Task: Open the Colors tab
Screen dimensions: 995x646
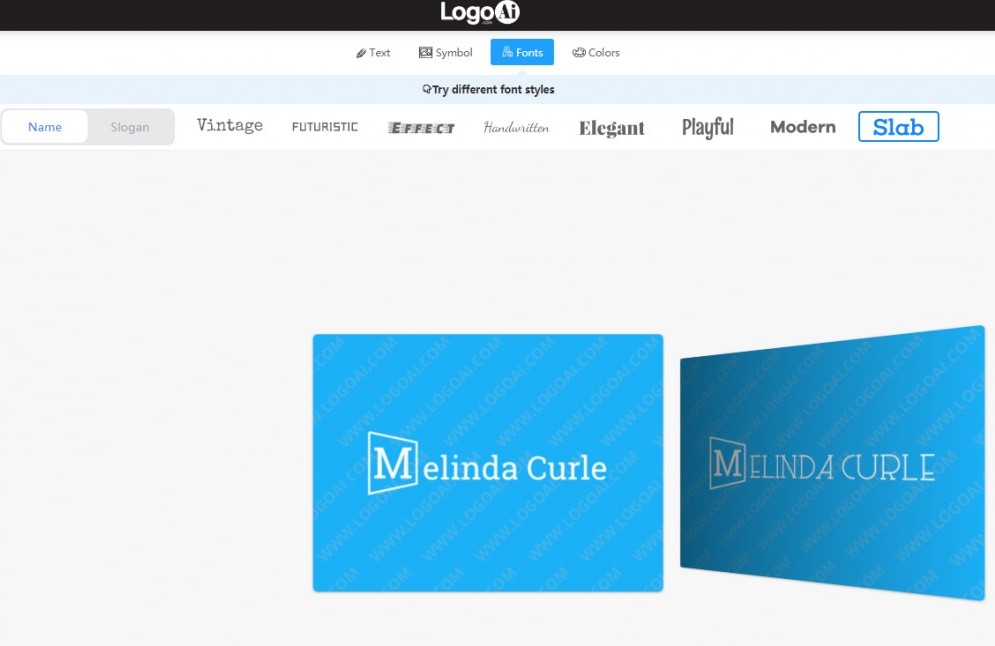Action: [x=596, y=53]
